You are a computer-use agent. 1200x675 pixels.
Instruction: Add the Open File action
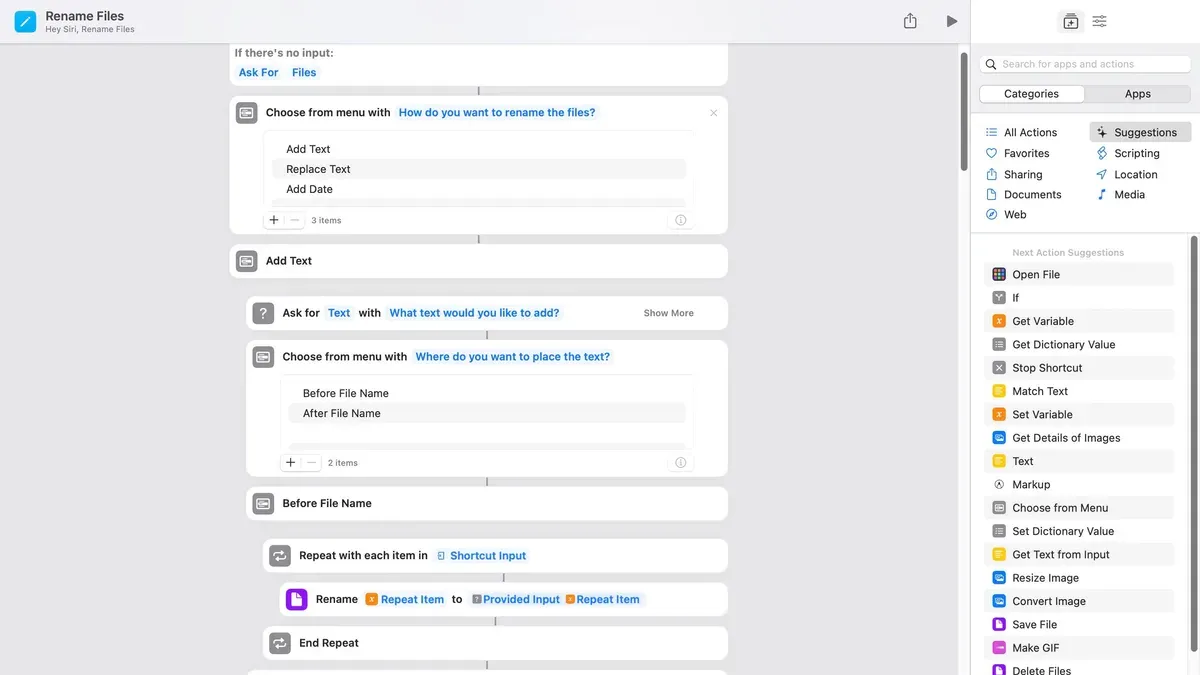(x=1079, y=274)
